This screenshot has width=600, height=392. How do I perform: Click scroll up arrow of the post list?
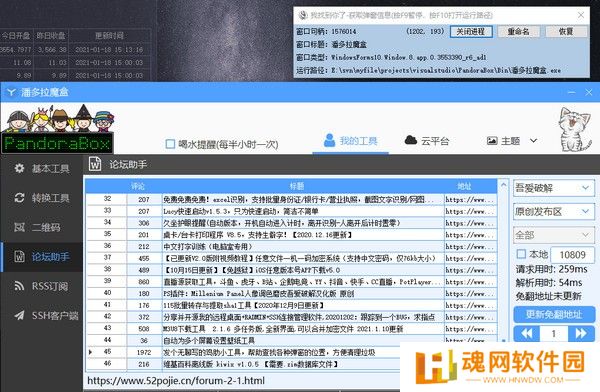pos(504,185)
